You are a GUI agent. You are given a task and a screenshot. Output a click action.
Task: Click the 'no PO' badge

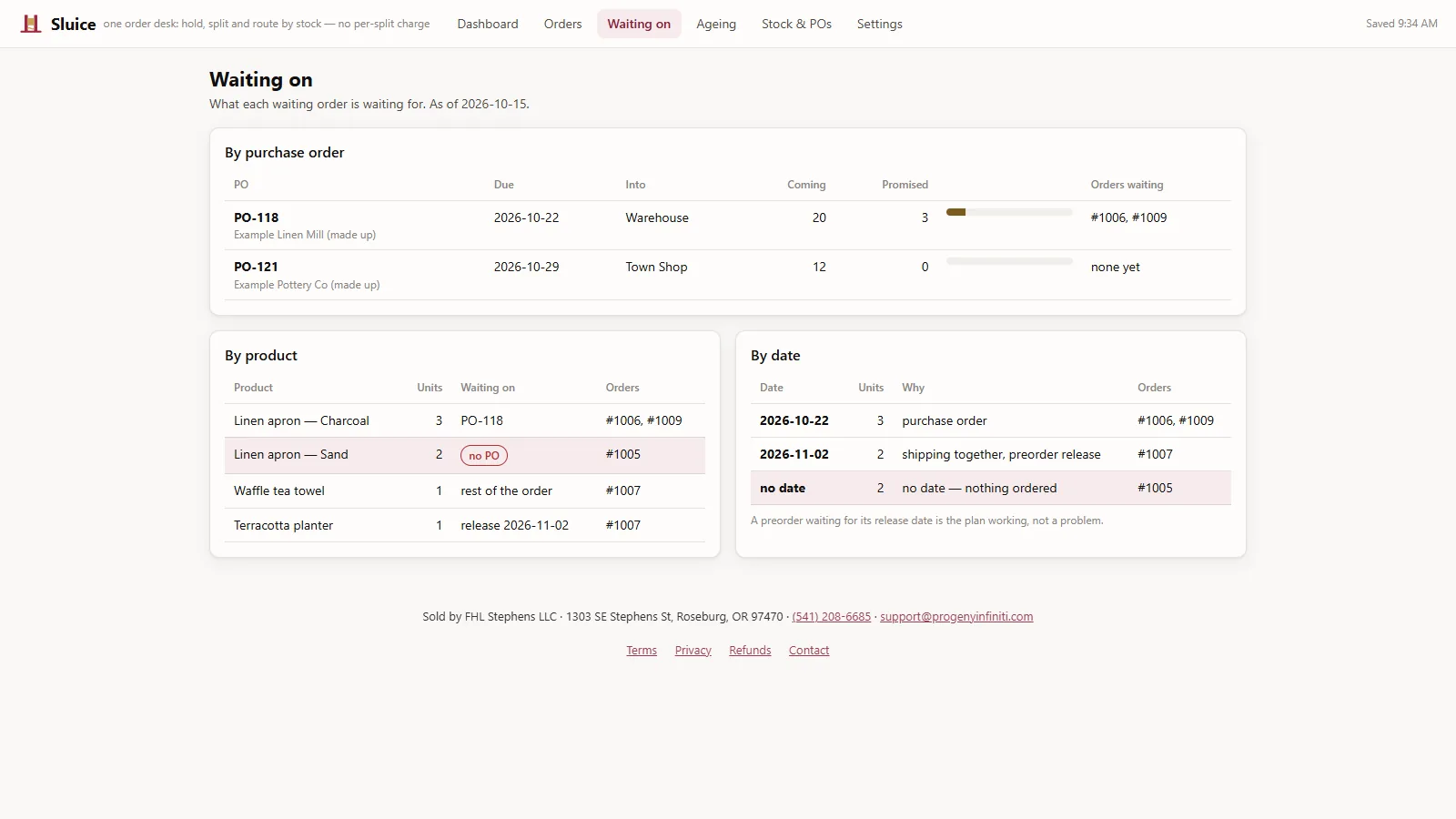(484, 455)
